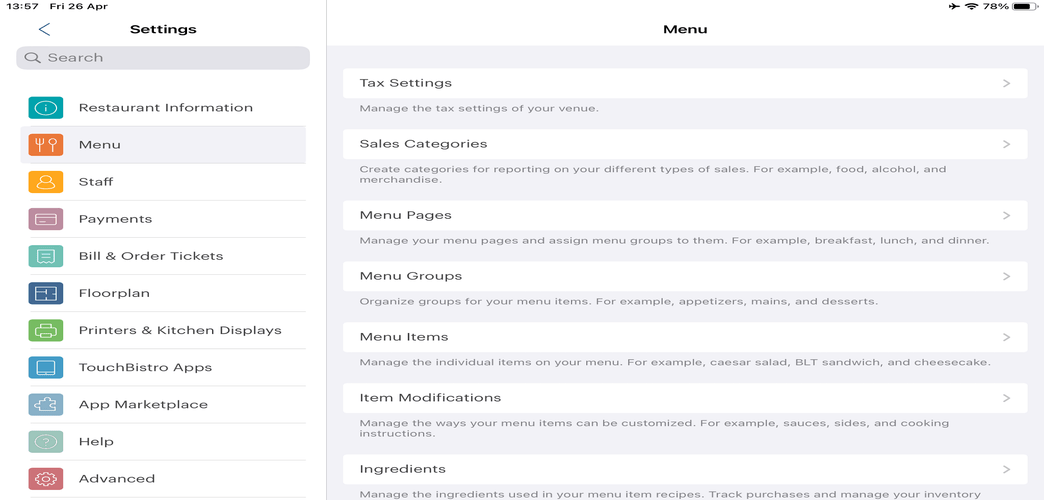Expand Item Modifications via its chevron
The height and width of the screenshot is (500, 1044).
[1006, 398]
